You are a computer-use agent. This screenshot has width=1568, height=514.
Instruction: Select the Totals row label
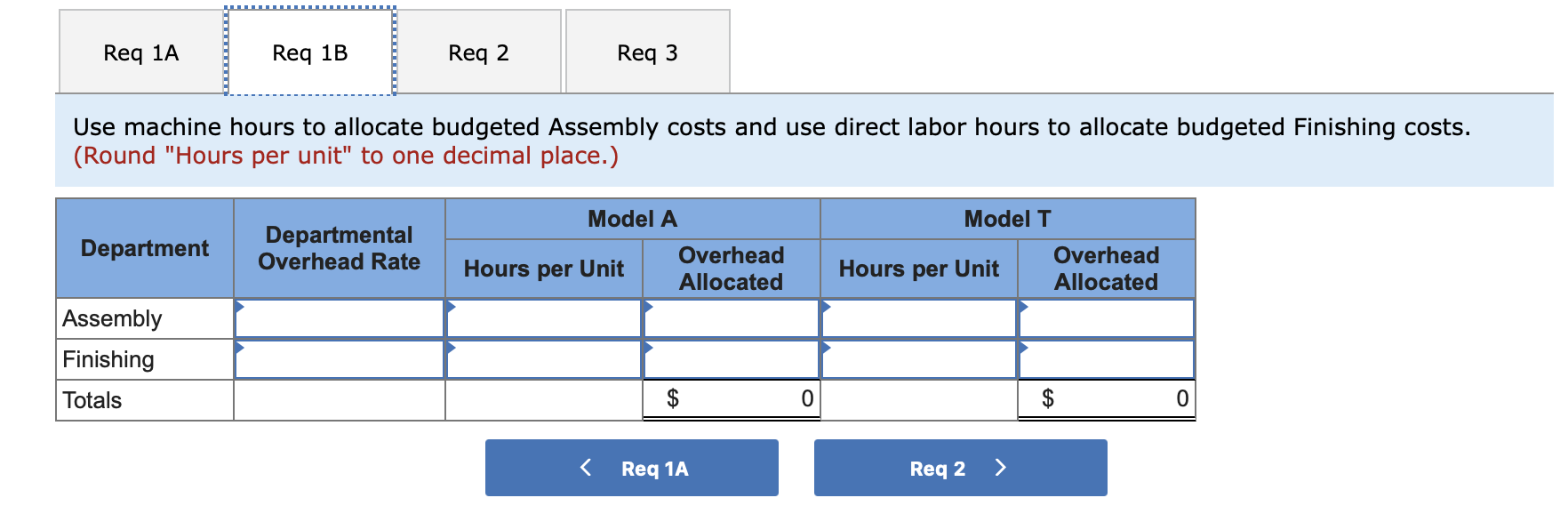(145, 400)
